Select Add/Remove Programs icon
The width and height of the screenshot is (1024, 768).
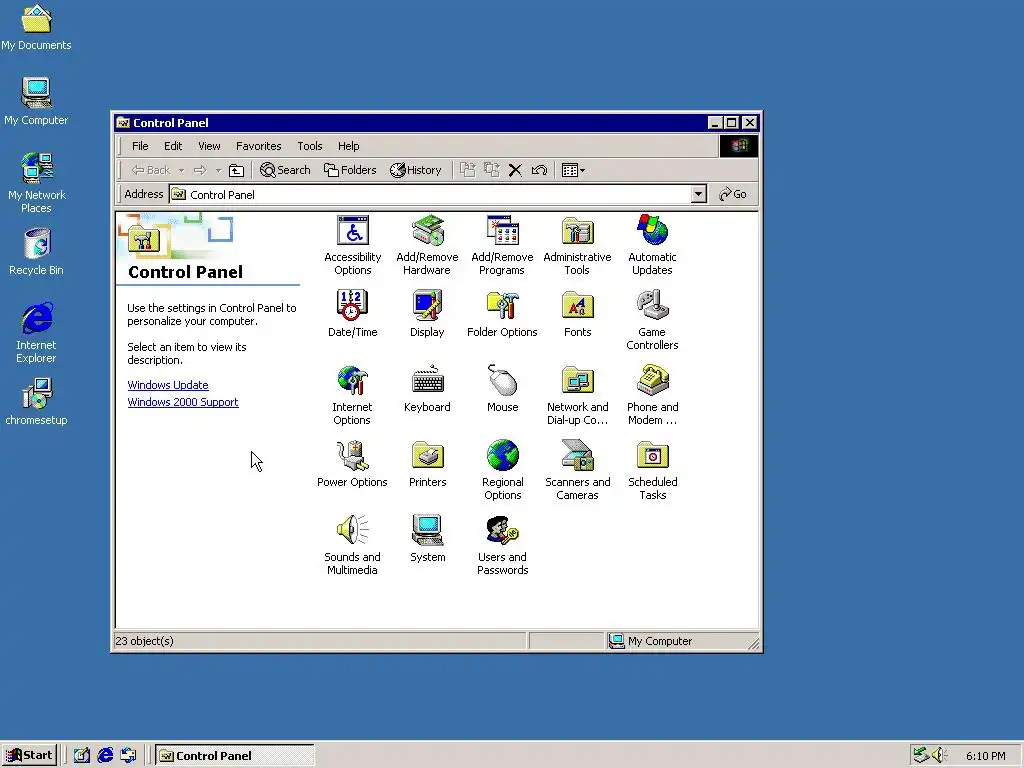[502, 231]
